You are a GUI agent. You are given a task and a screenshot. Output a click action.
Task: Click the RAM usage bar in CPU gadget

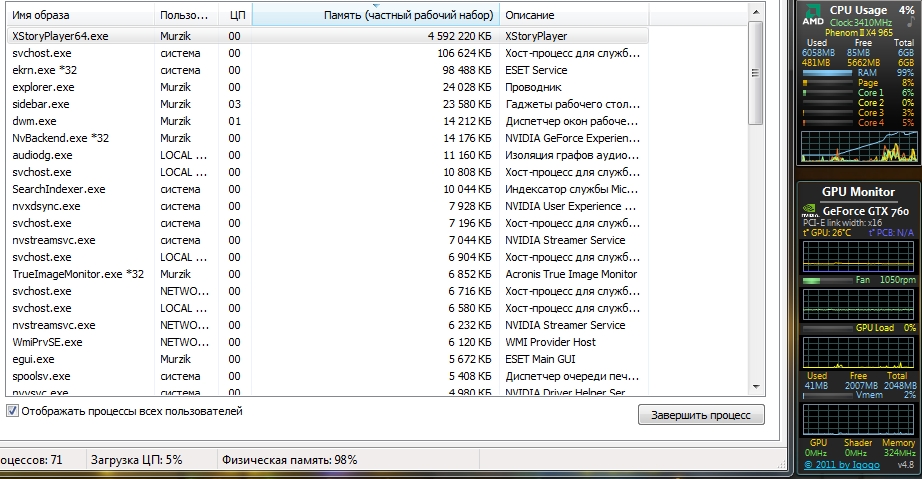(x=827, y=73)
